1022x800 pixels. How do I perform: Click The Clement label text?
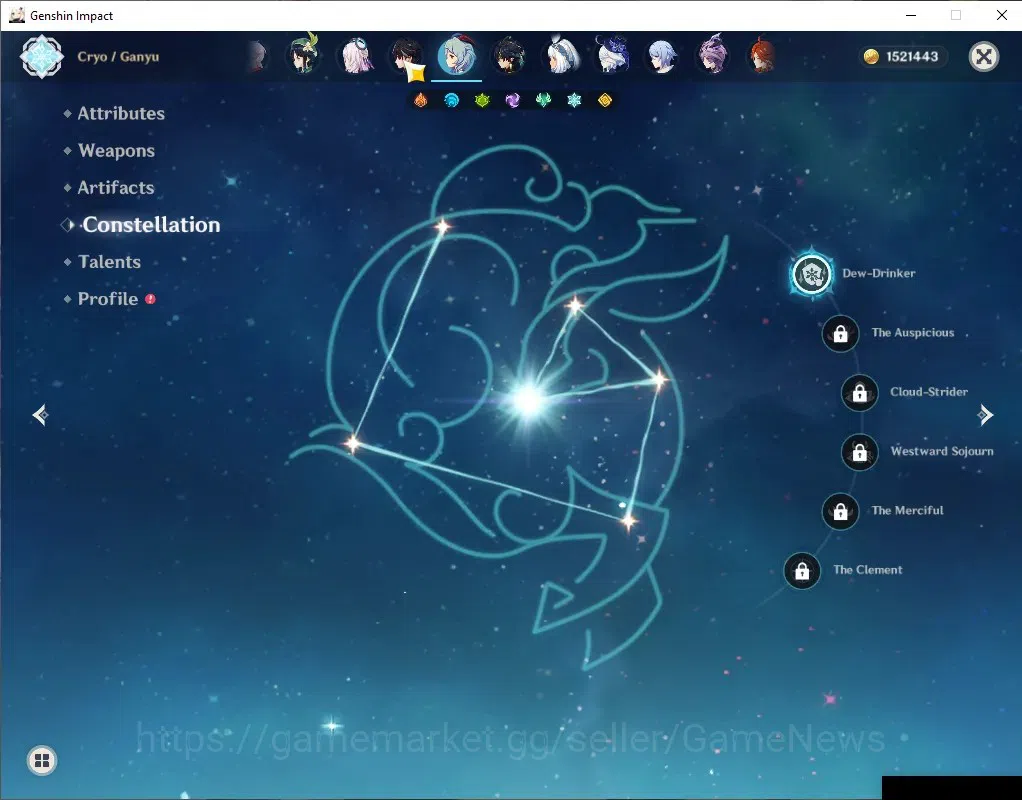tap(868, 570)
